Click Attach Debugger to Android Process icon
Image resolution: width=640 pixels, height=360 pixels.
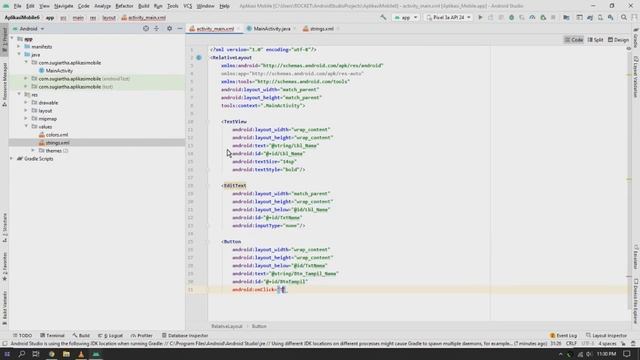(543, 18)
